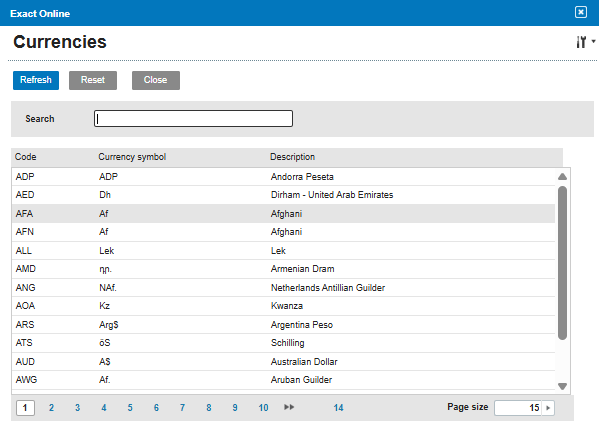Select the ANG Netherlands Antillian Guilder row

(x=283, y=287)
